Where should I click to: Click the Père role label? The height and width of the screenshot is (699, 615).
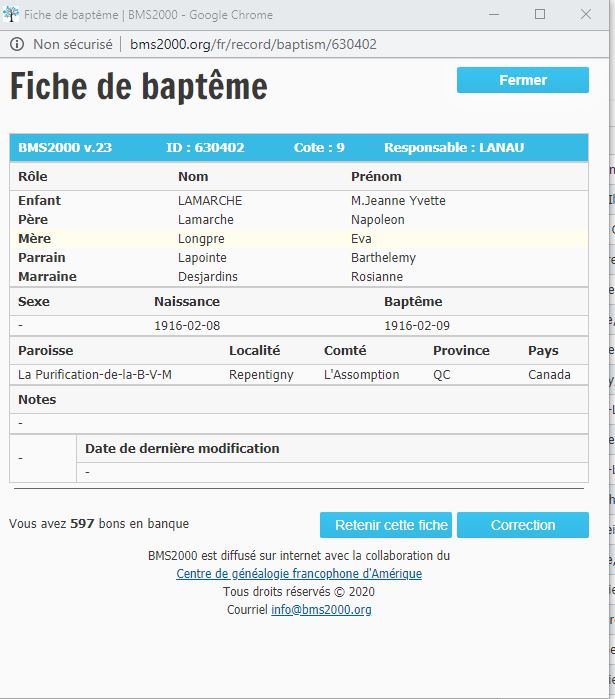(33, 220)
